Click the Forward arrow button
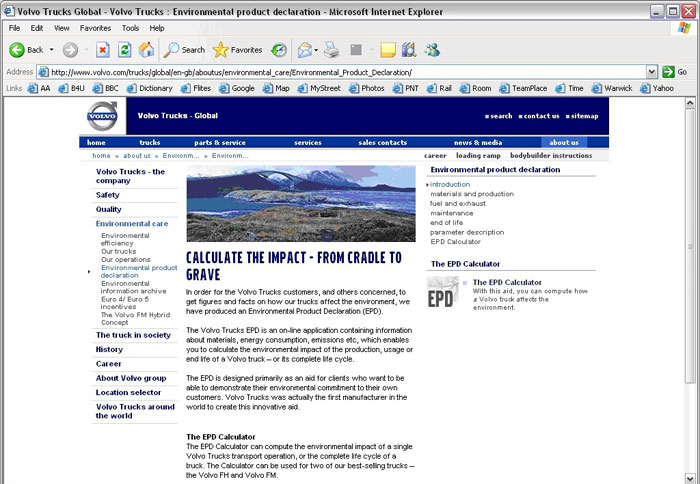700x484 pixels. click(x=70, y=50)
